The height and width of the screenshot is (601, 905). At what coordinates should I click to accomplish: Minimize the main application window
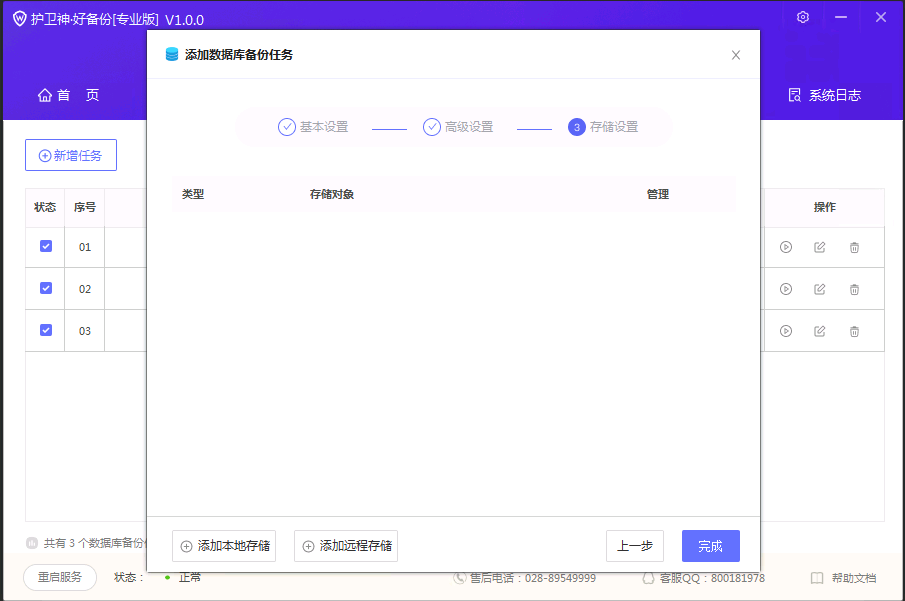(841, 17)
